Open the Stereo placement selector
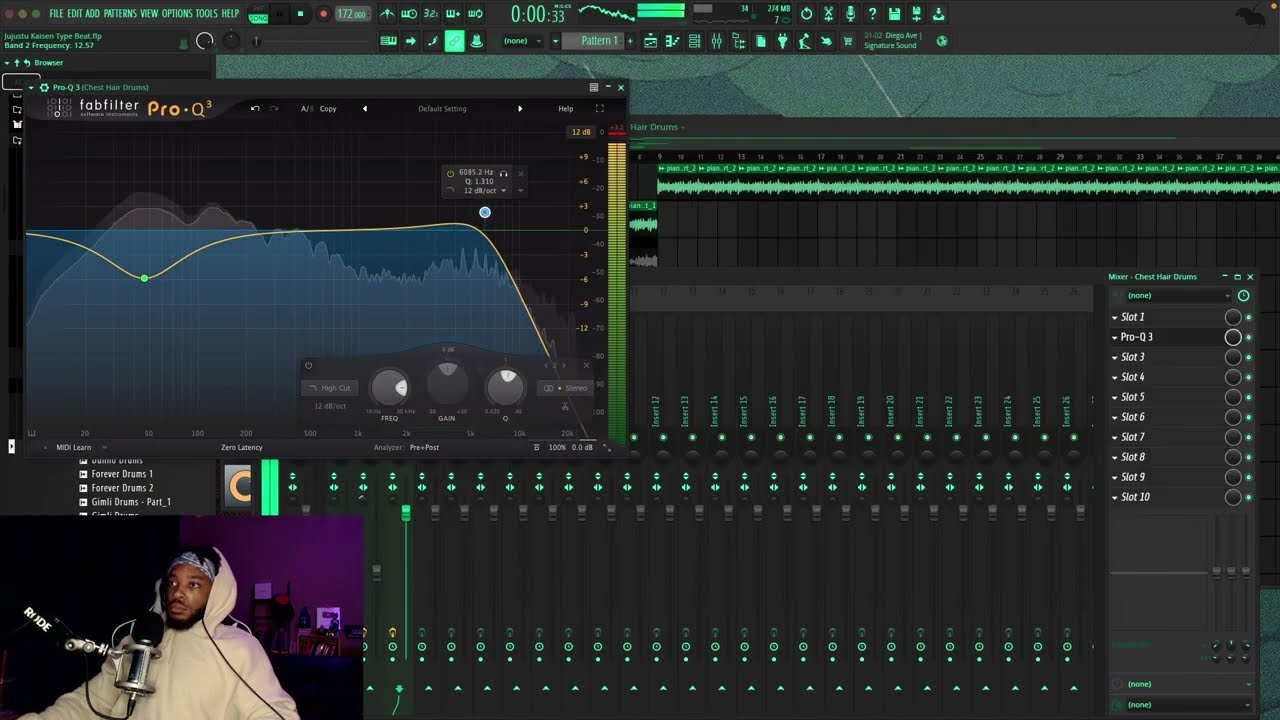 tap(568, 388)
